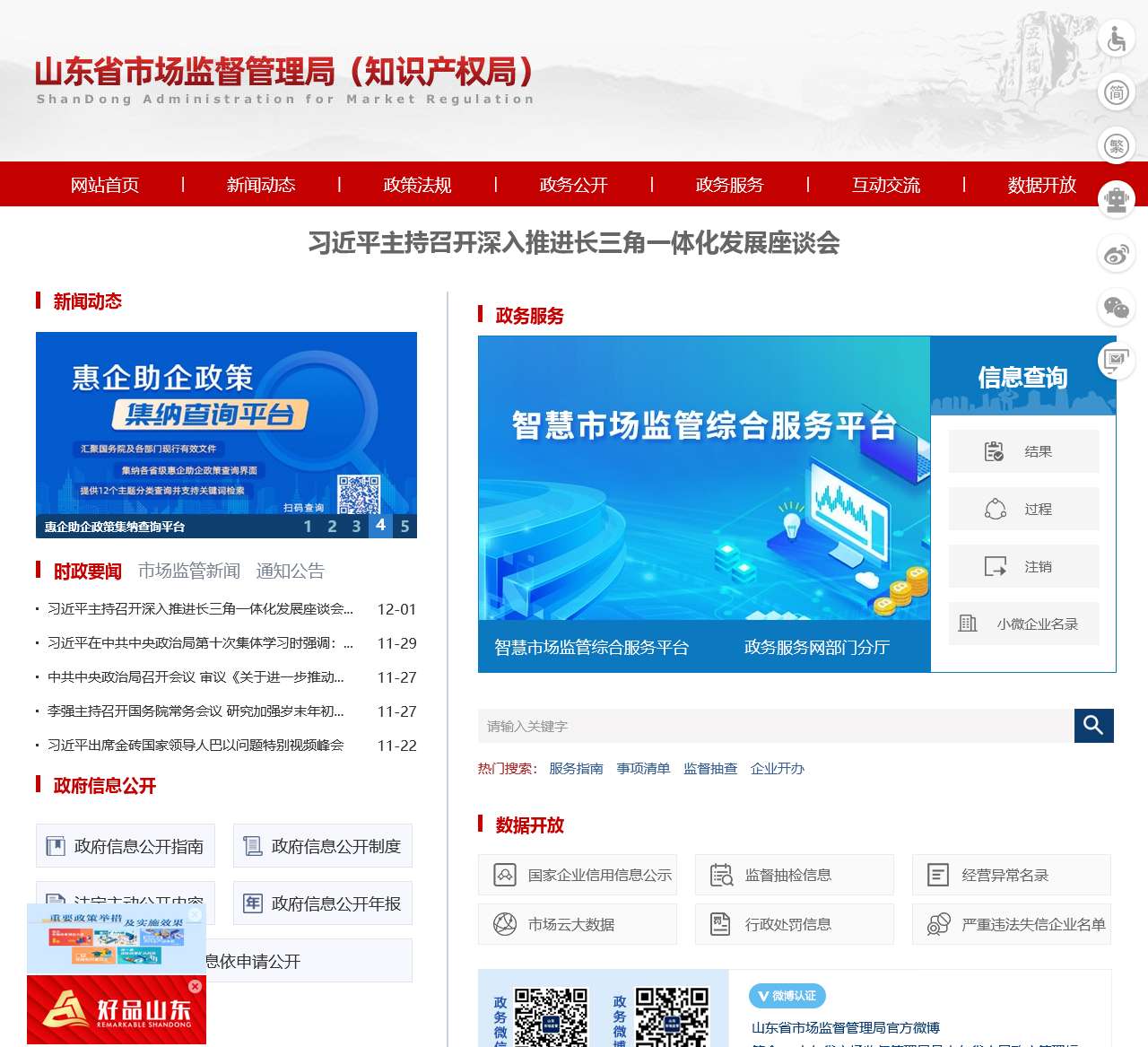Switch to traditional Chinese via 繁 icon
This screenshot has height=1047, width=1148.
pos(1115,145)
